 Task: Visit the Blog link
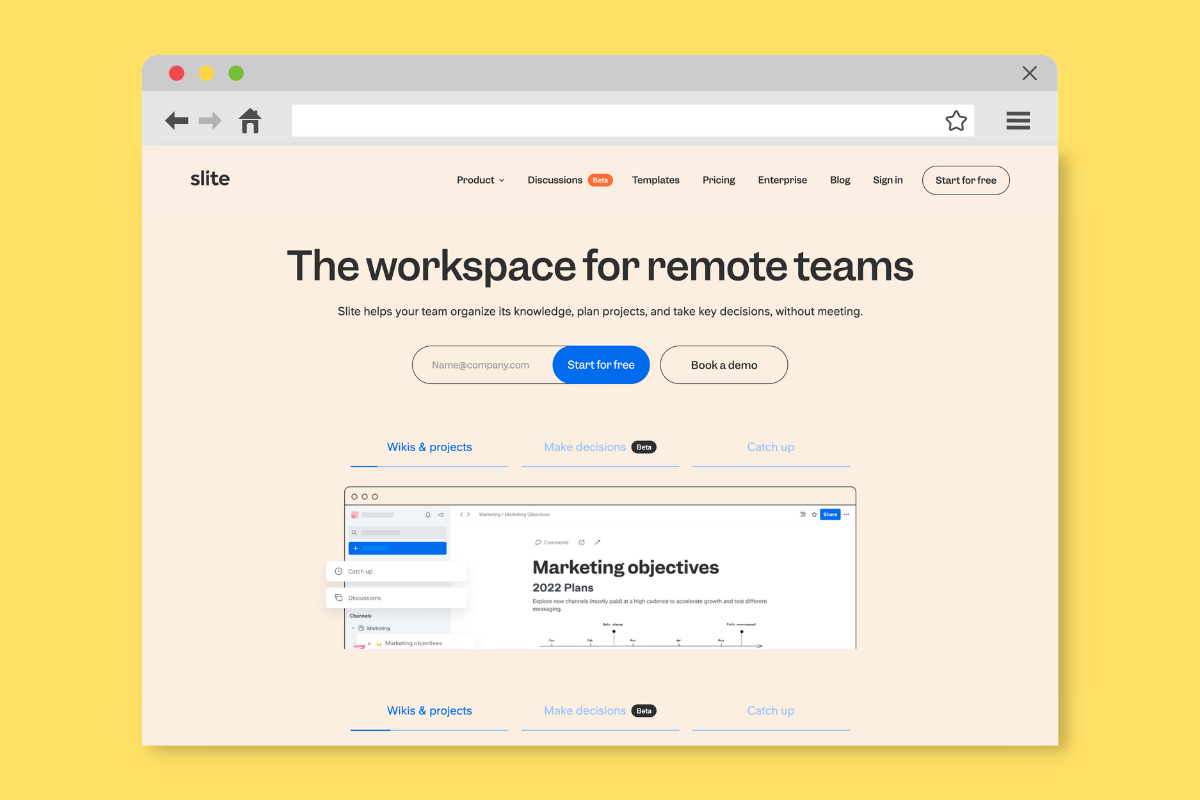coord(840,180)
